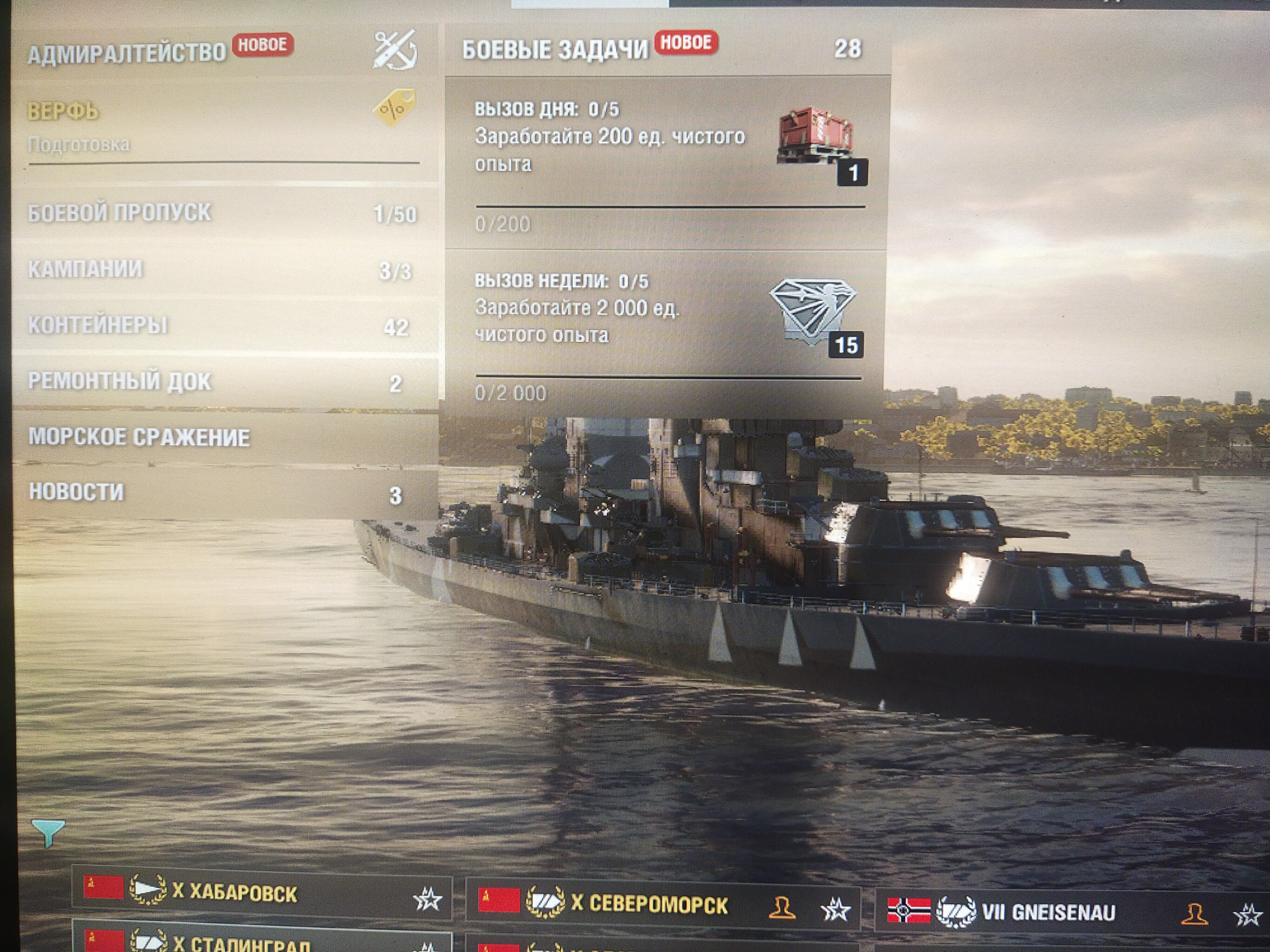The height and width of the screenshot is (952, 1270).
Task: Click the red container reward icon
Action: 815,136
